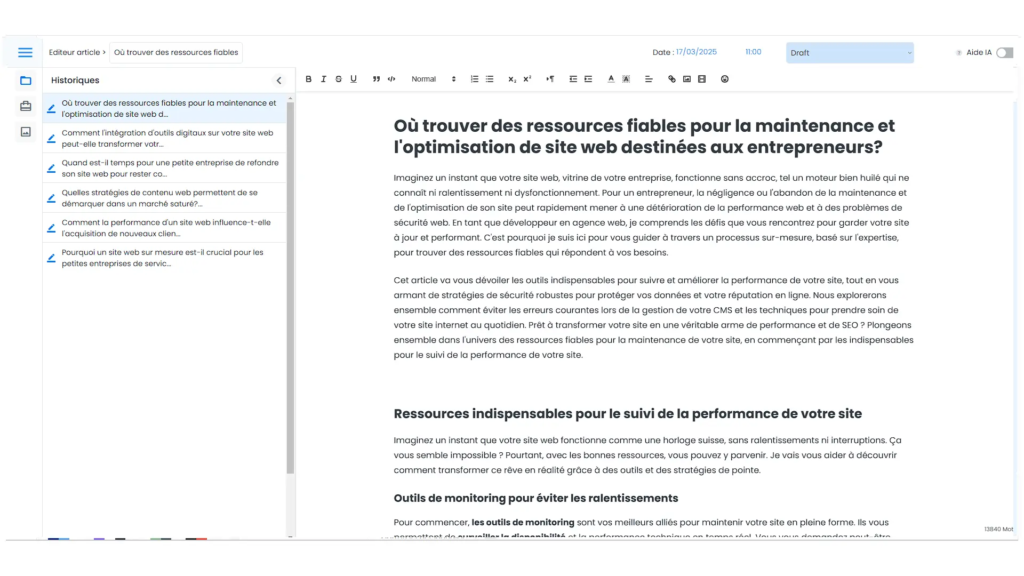Open the hamburger menu
Image resolution: width=1024 pixels, height=576 pixels.
(x=25, y=52)
